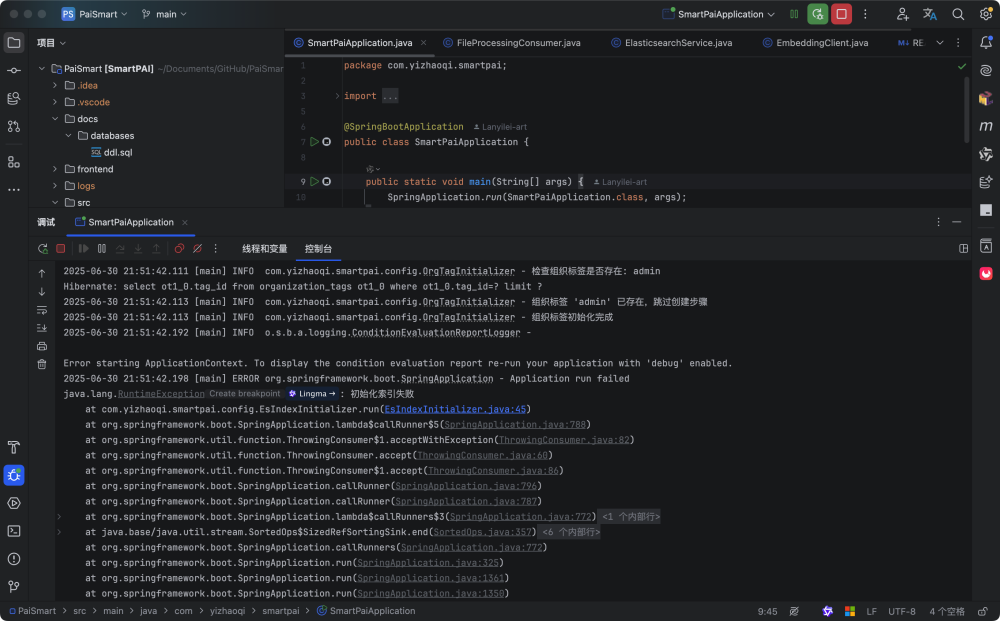Clear all console output with trash icon
Image resolution: width=1000 pixels, height=621 pixels.
(x=42, y=364)
